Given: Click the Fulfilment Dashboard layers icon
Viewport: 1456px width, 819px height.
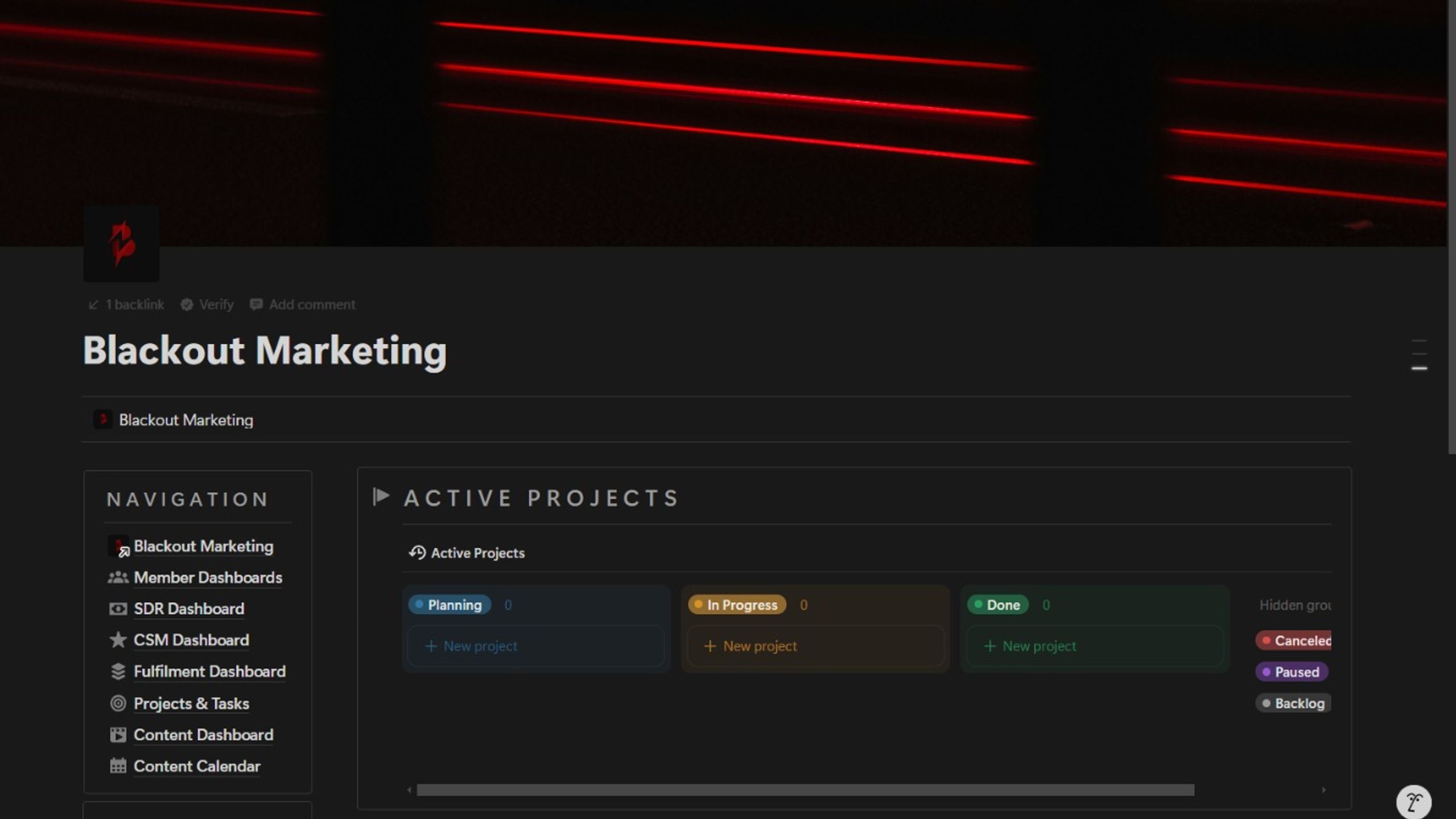Looking at the screenshot, I should pos(118,672).
